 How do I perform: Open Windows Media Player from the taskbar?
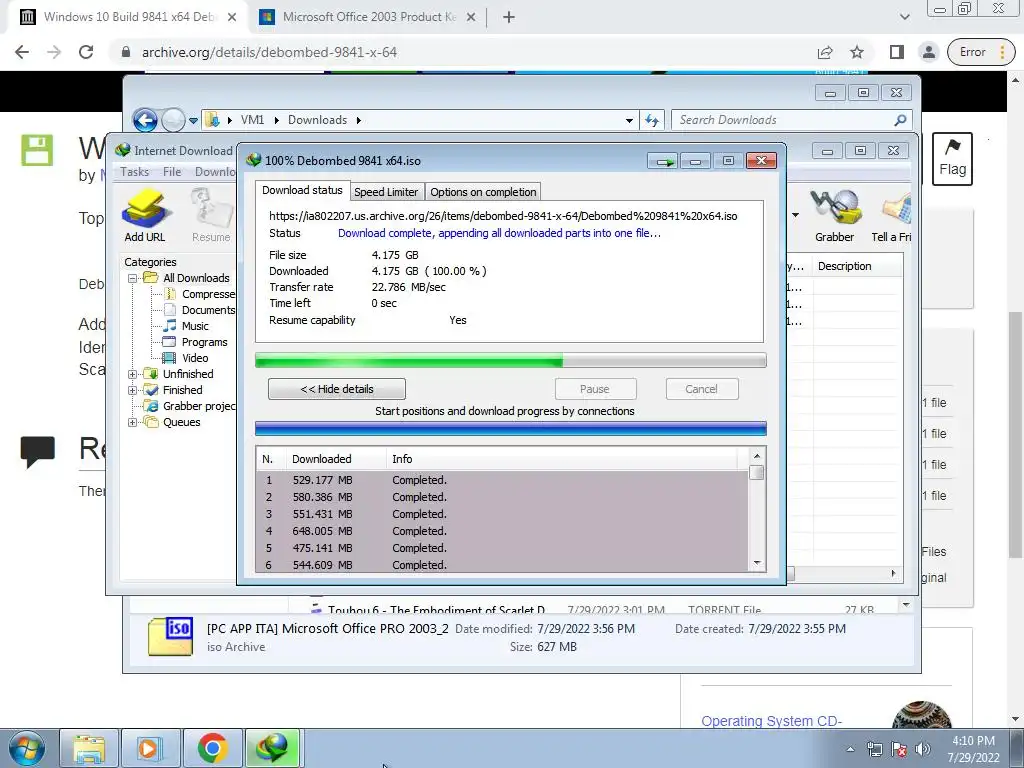[x=151, y=748]
